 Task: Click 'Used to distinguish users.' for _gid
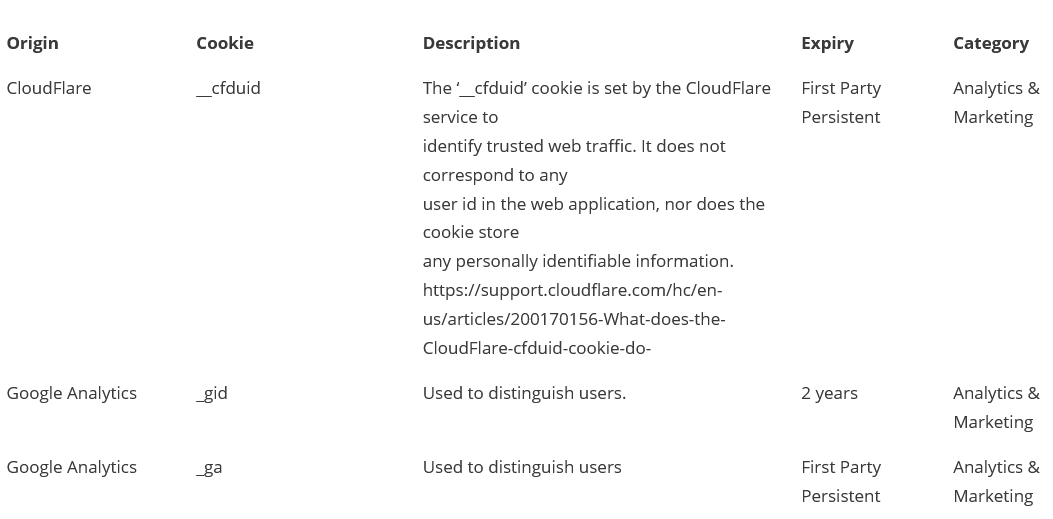524,393
